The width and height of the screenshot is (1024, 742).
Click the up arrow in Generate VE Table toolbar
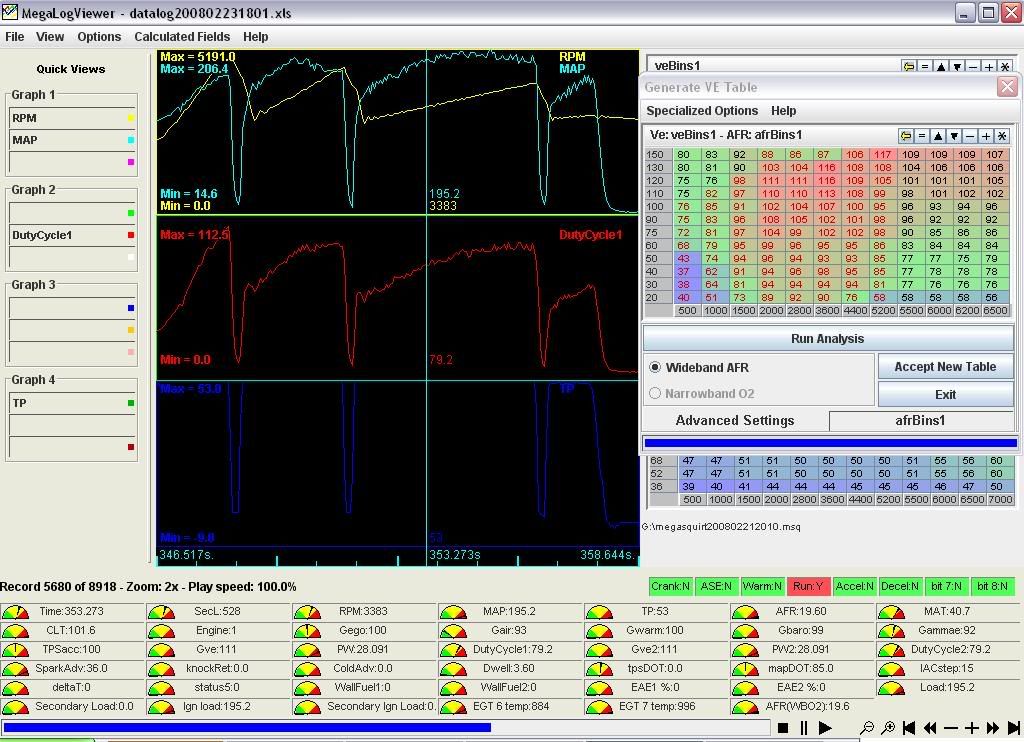(938, 136)
